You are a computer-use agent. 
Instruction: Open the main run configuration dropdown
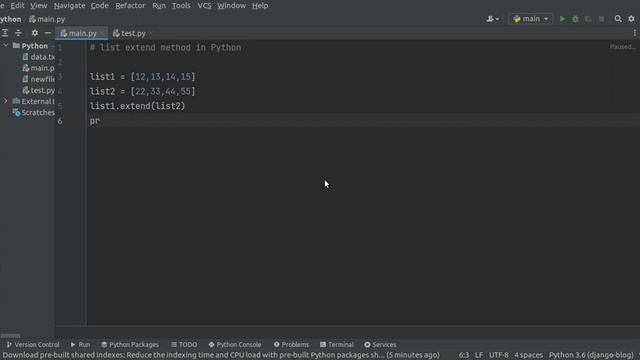click(x=531, y=19)
